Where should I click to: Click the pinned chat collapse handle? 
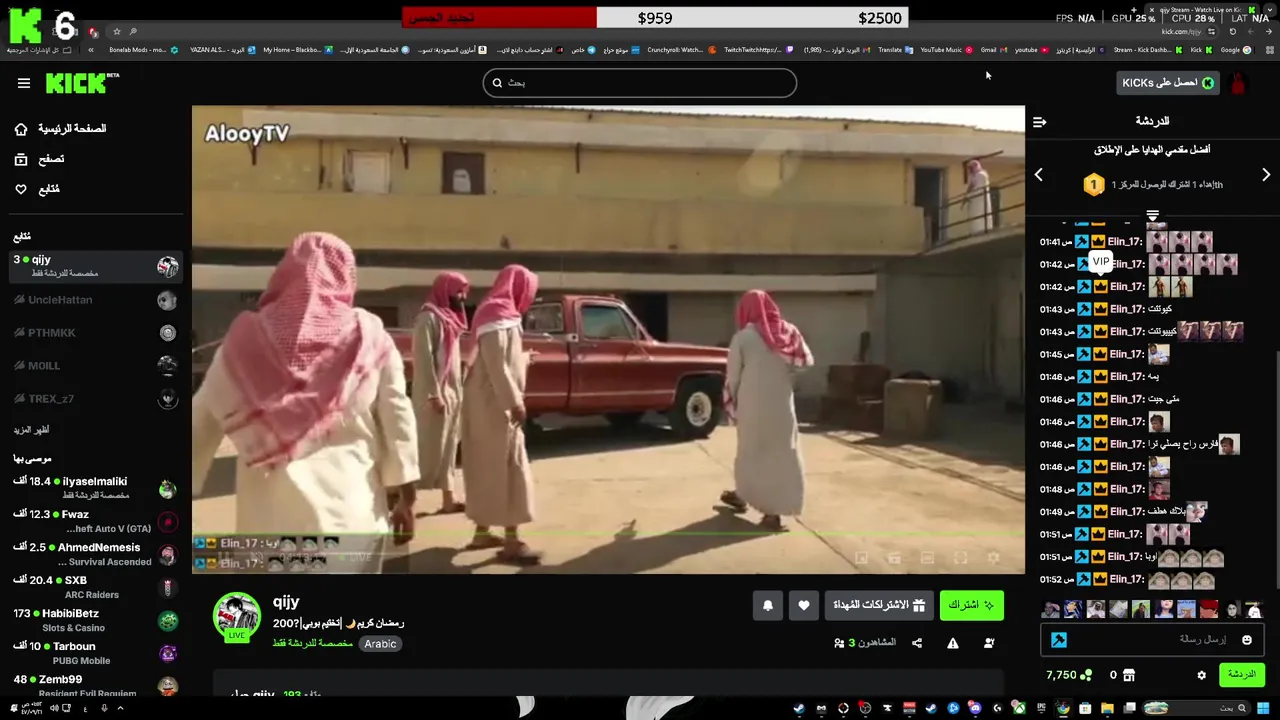[1152, 216]
